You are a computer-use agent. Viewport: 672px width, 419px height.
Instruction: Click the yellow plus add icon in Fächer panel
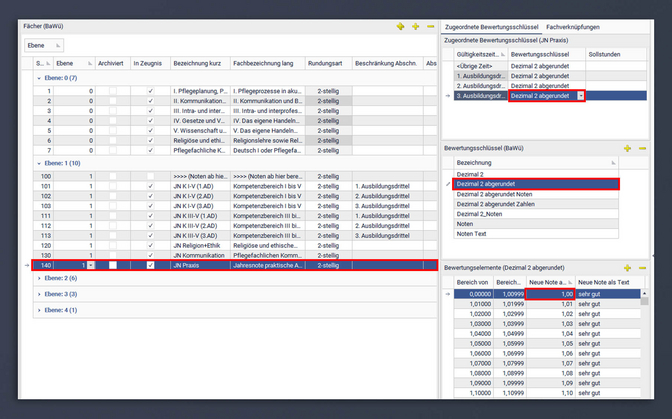pos(416,25)
